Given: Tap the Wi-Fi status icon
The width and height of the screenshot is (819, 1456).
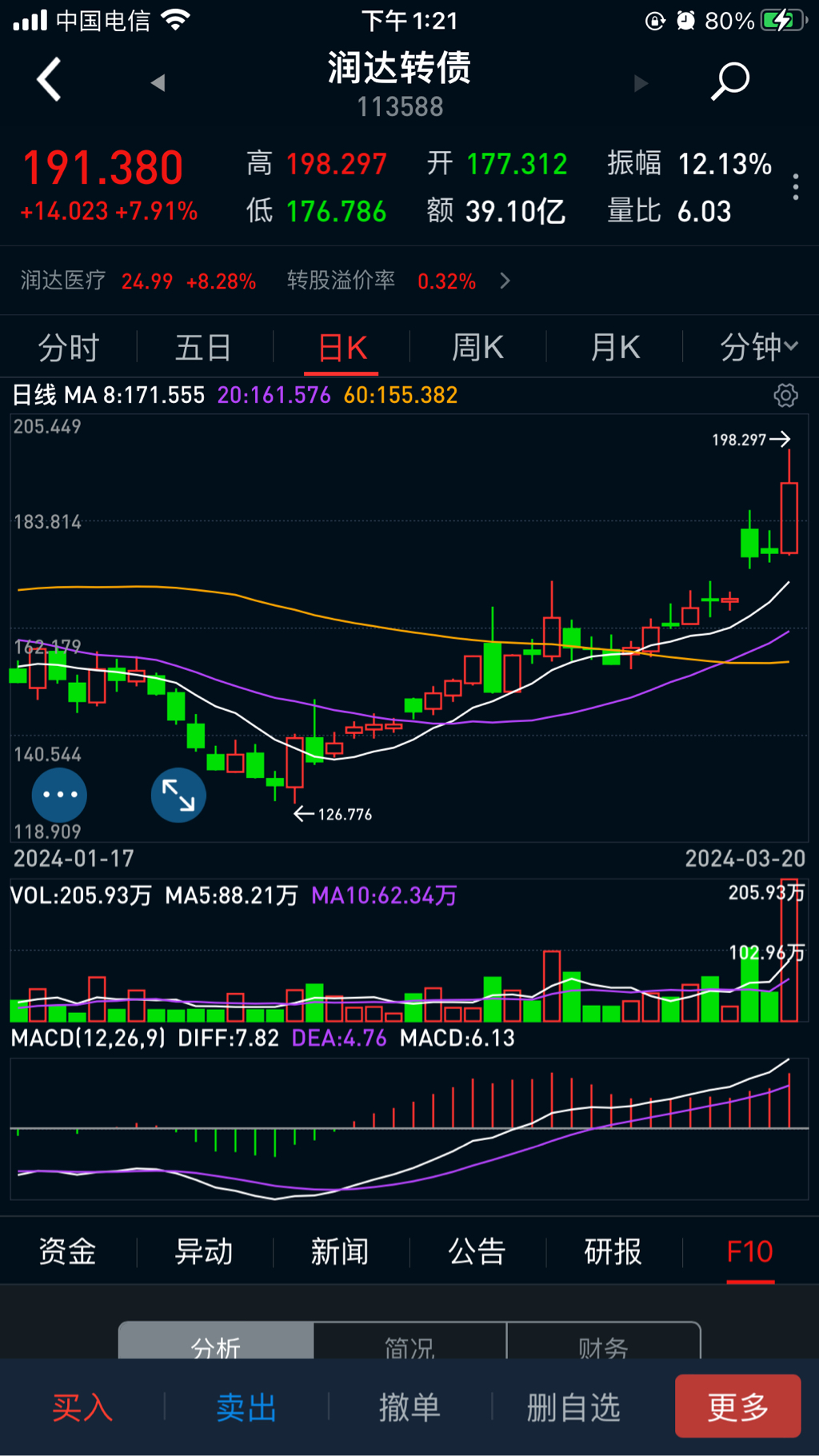Looking at the screenshot, I should (x=175, y=20).
